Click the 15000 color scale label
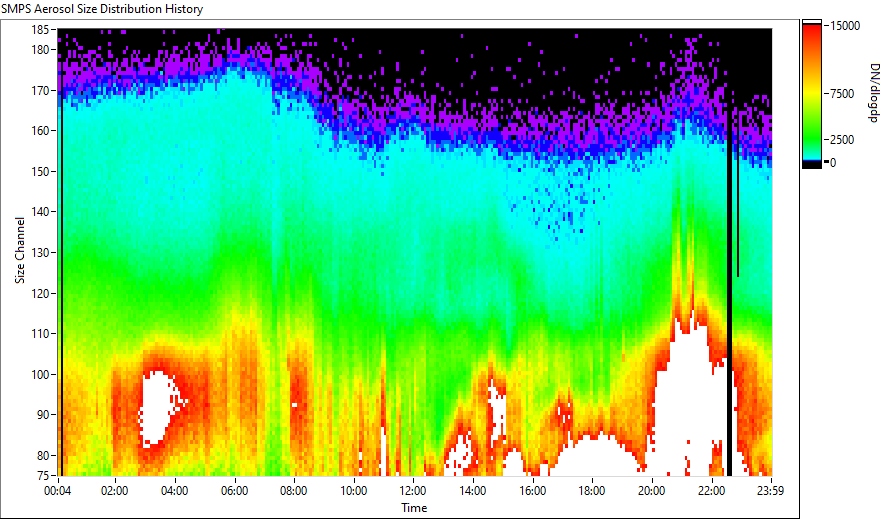 coord(845,25)
